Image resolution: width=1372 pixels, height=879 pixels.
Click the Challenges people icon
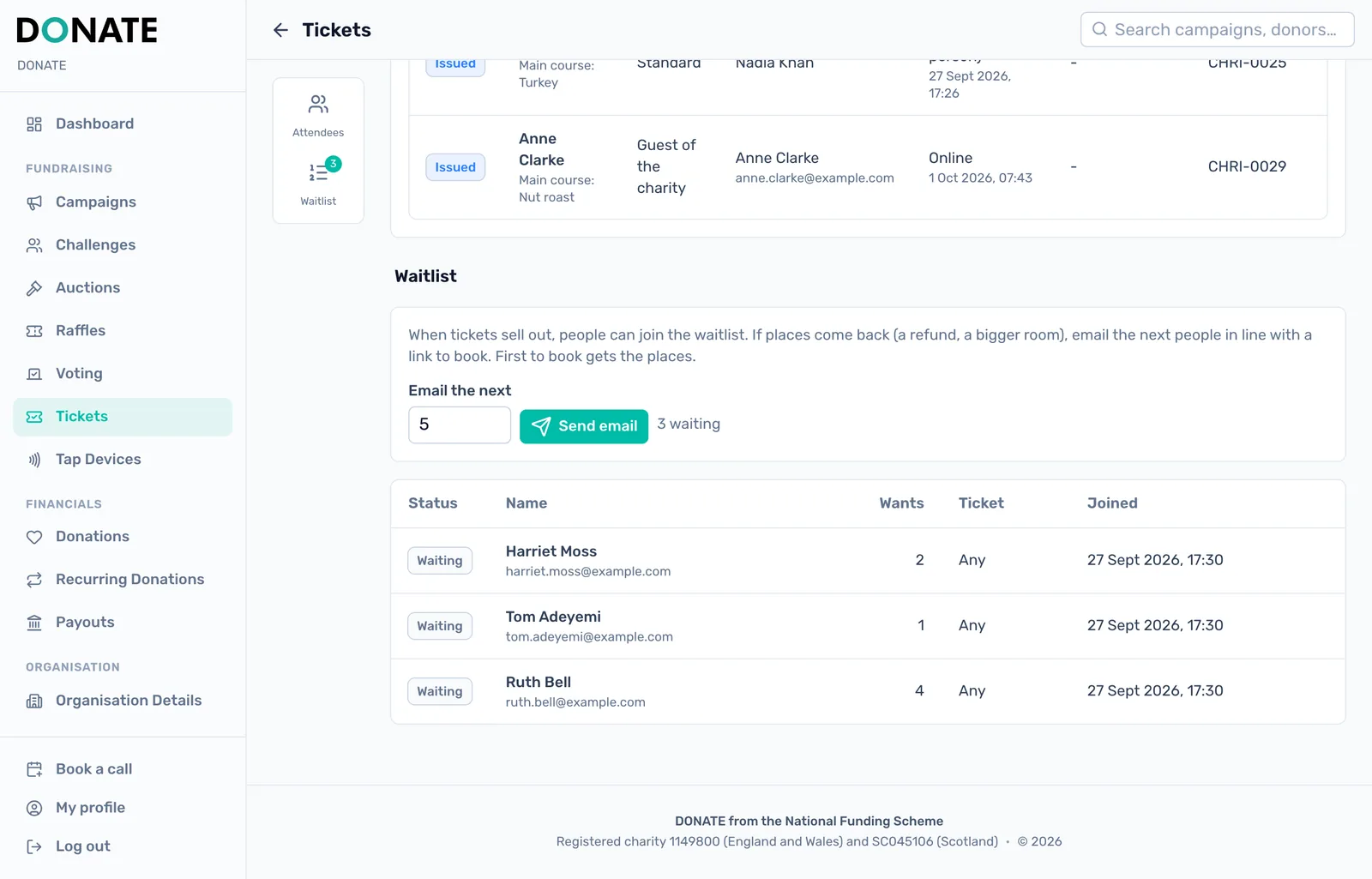[x=34, y=245]
